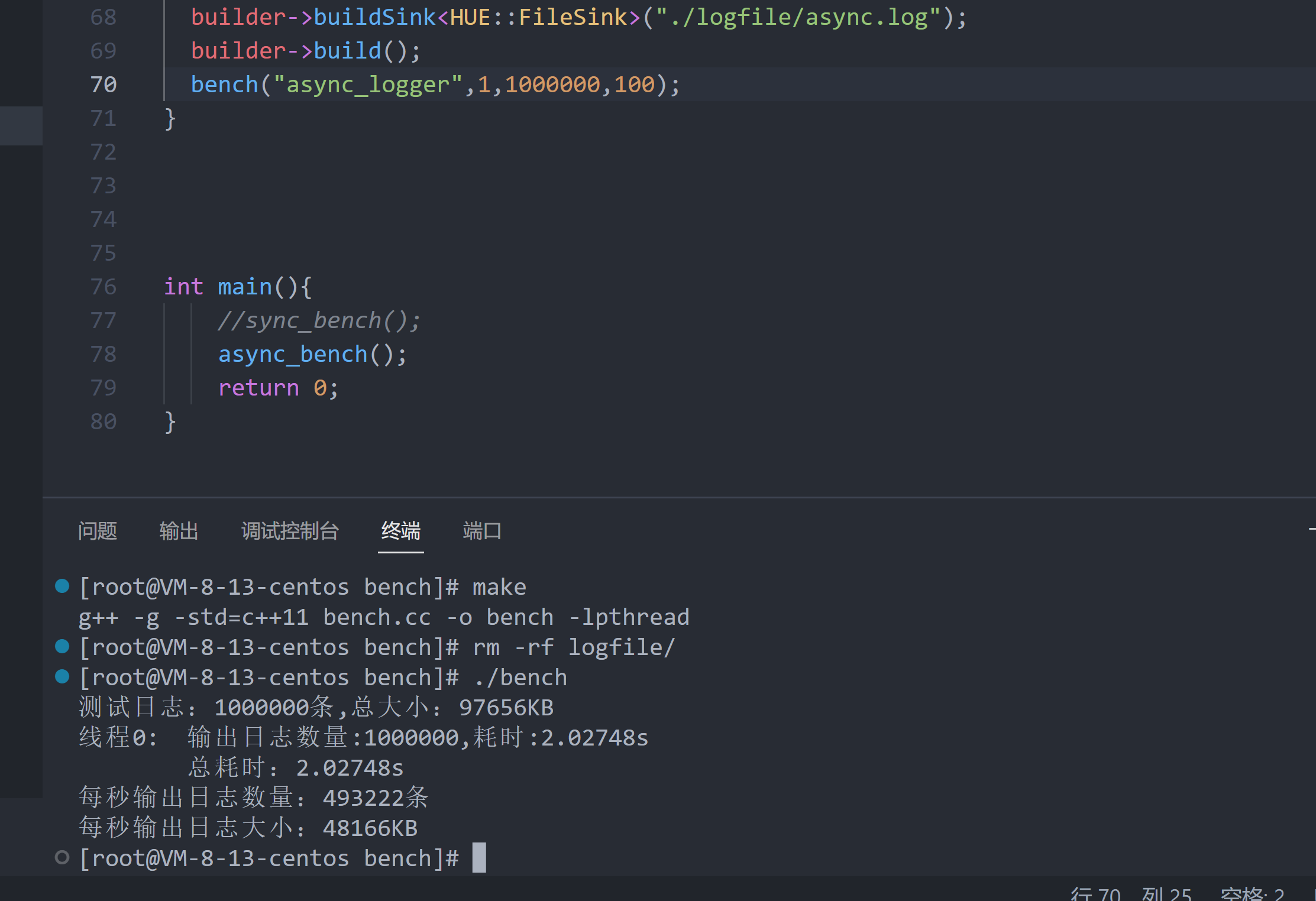Click the commented //sync_bench() line
The image size is (1316, 901).
click(318, 320)
